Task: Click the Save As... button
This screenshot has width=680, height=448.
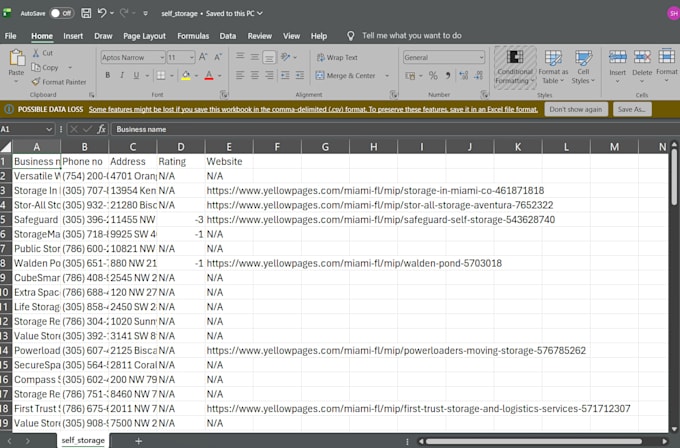Action: pyautogui.click(x=631, y=109)
